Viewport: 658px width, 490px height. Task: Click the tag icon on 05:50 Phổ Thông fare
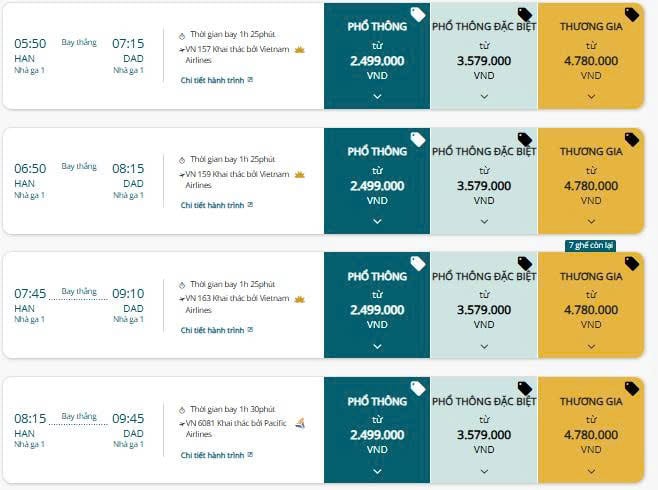tap(418, 14)
